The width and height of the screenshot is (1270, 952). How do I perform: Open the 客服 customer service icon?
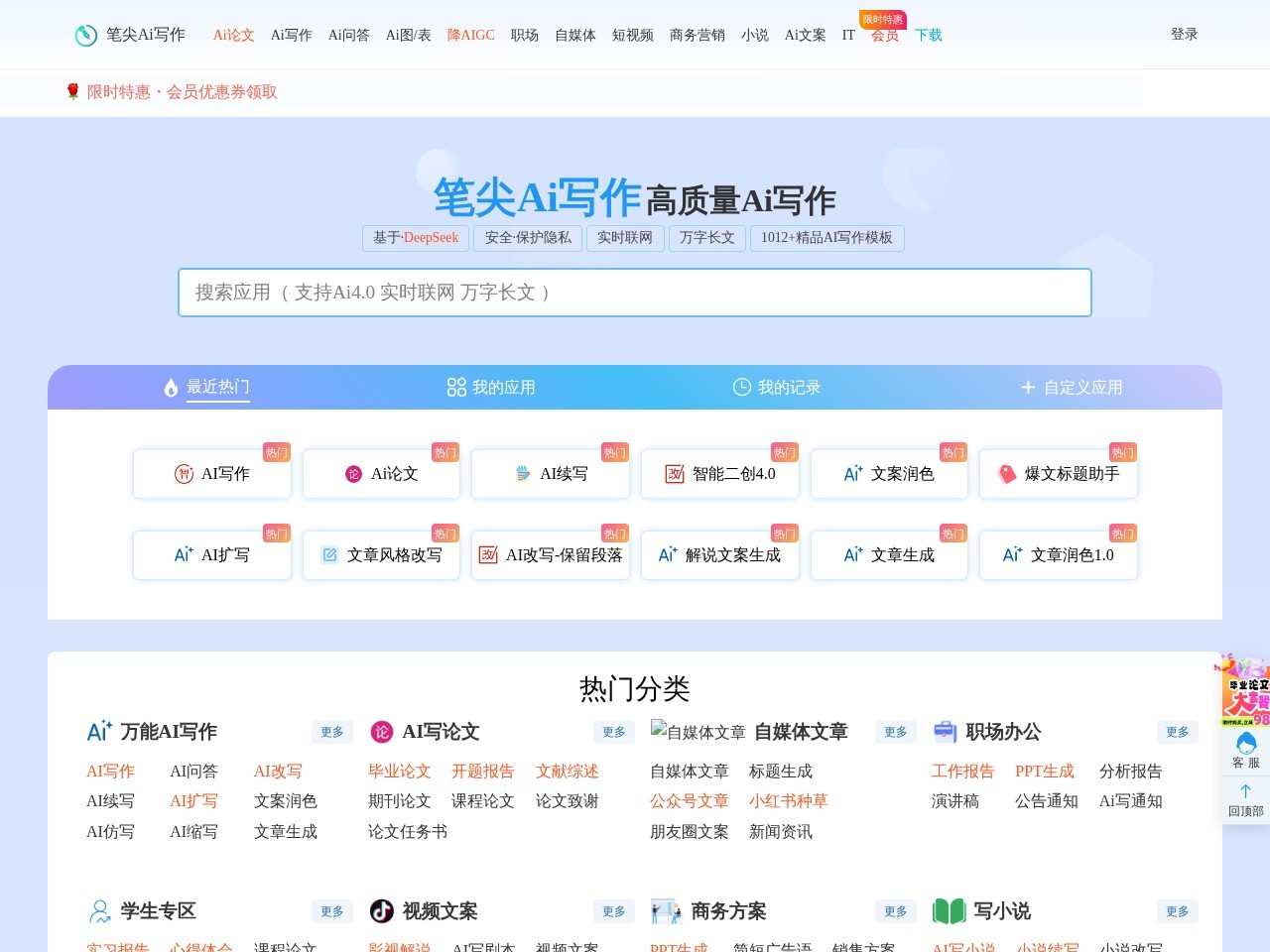pos(1246,743)
